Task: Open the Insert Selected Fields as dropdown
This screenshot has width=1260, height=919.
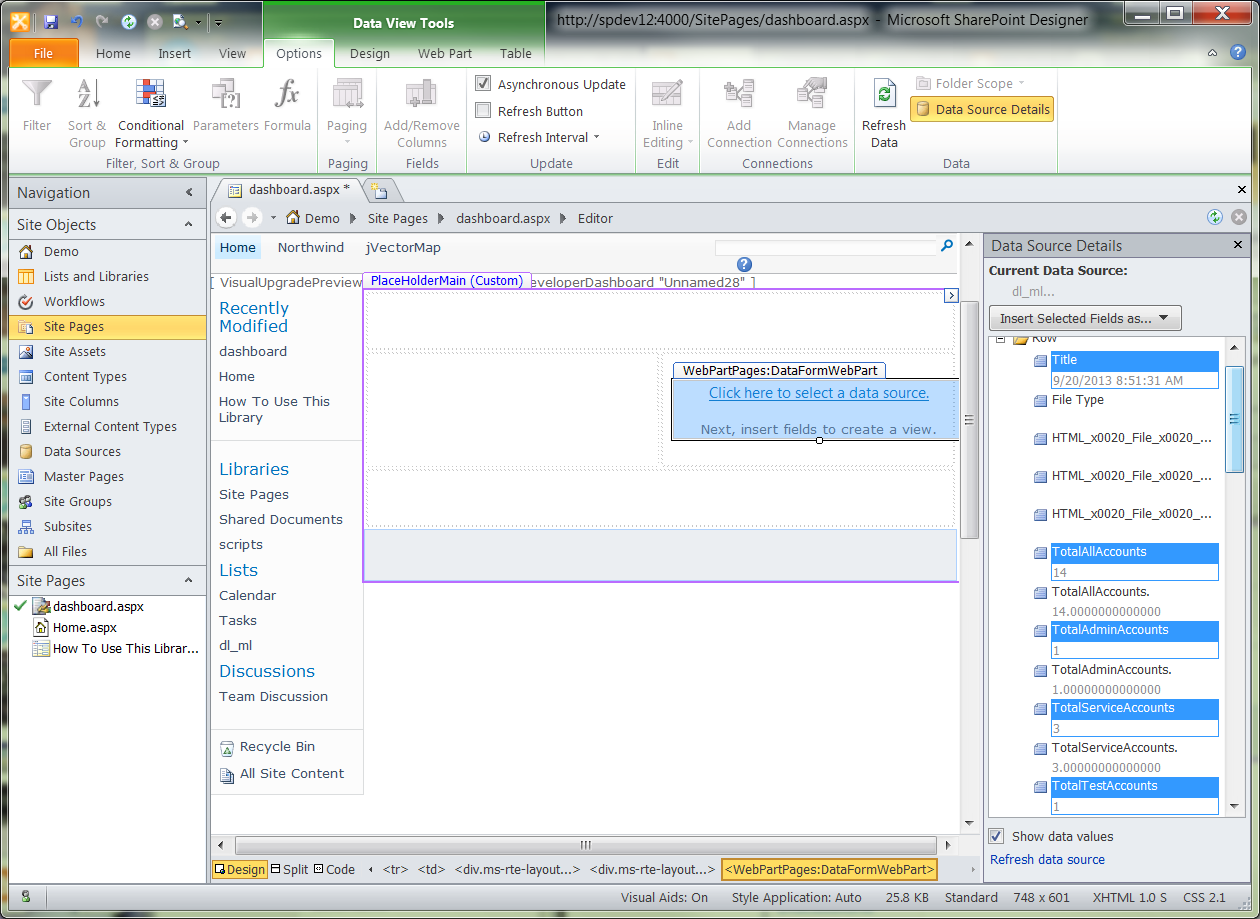Action: pyautogui.click(x=1085, y=318)
